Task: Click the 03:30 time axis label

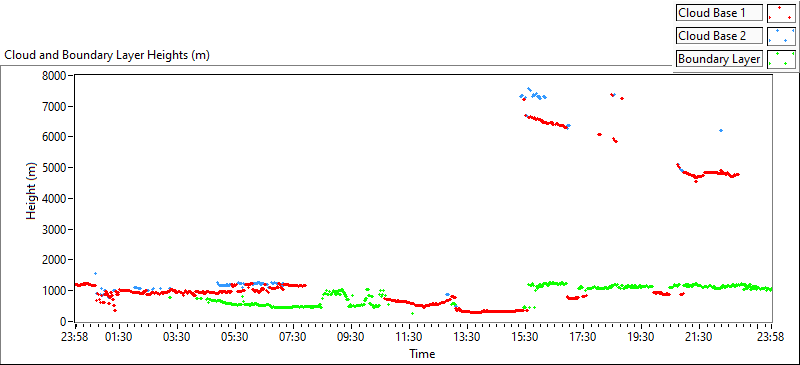Action: 178,336
